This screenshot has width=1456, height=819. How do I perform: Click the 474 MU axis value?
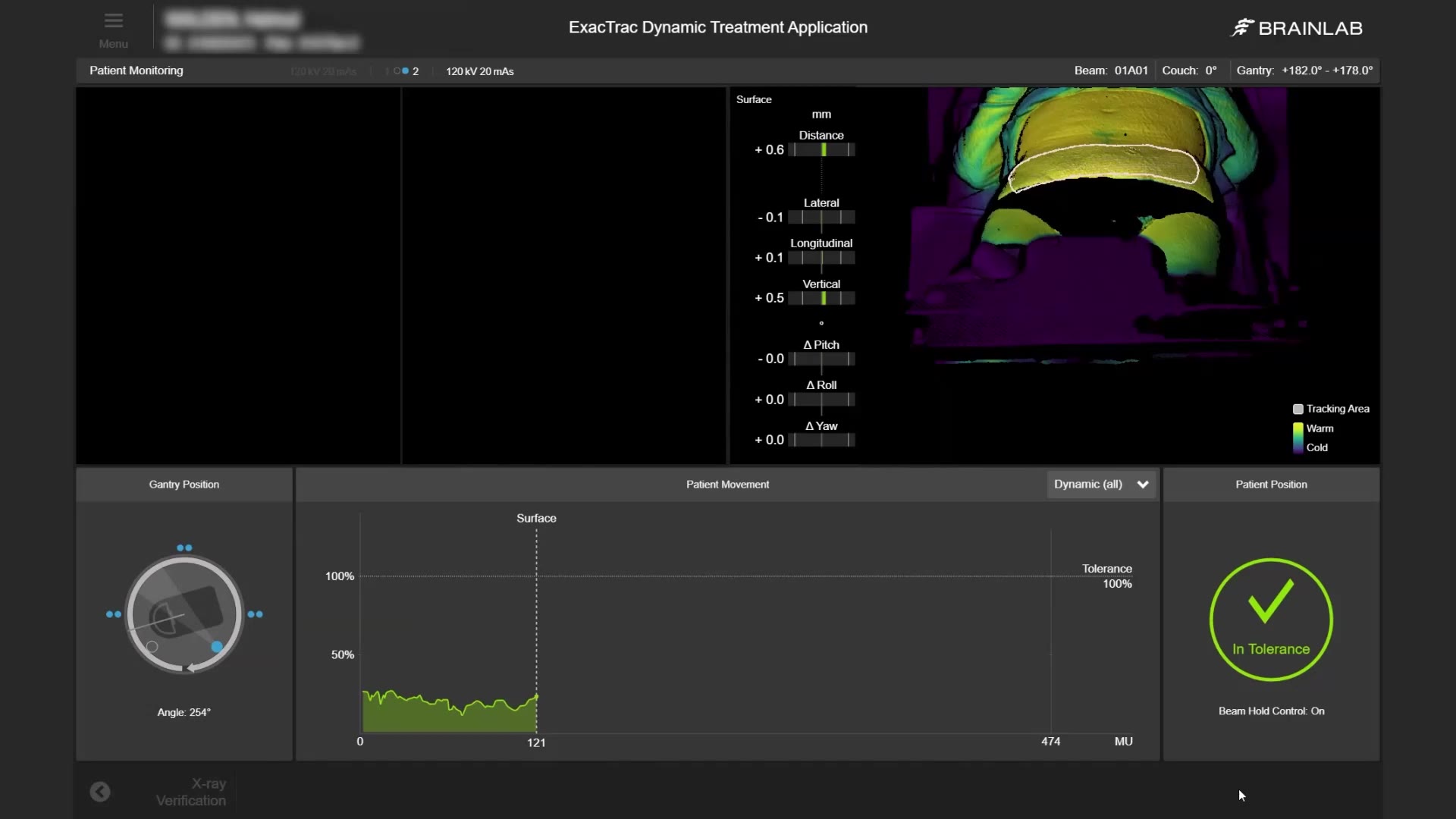(x=1050, y=742)
